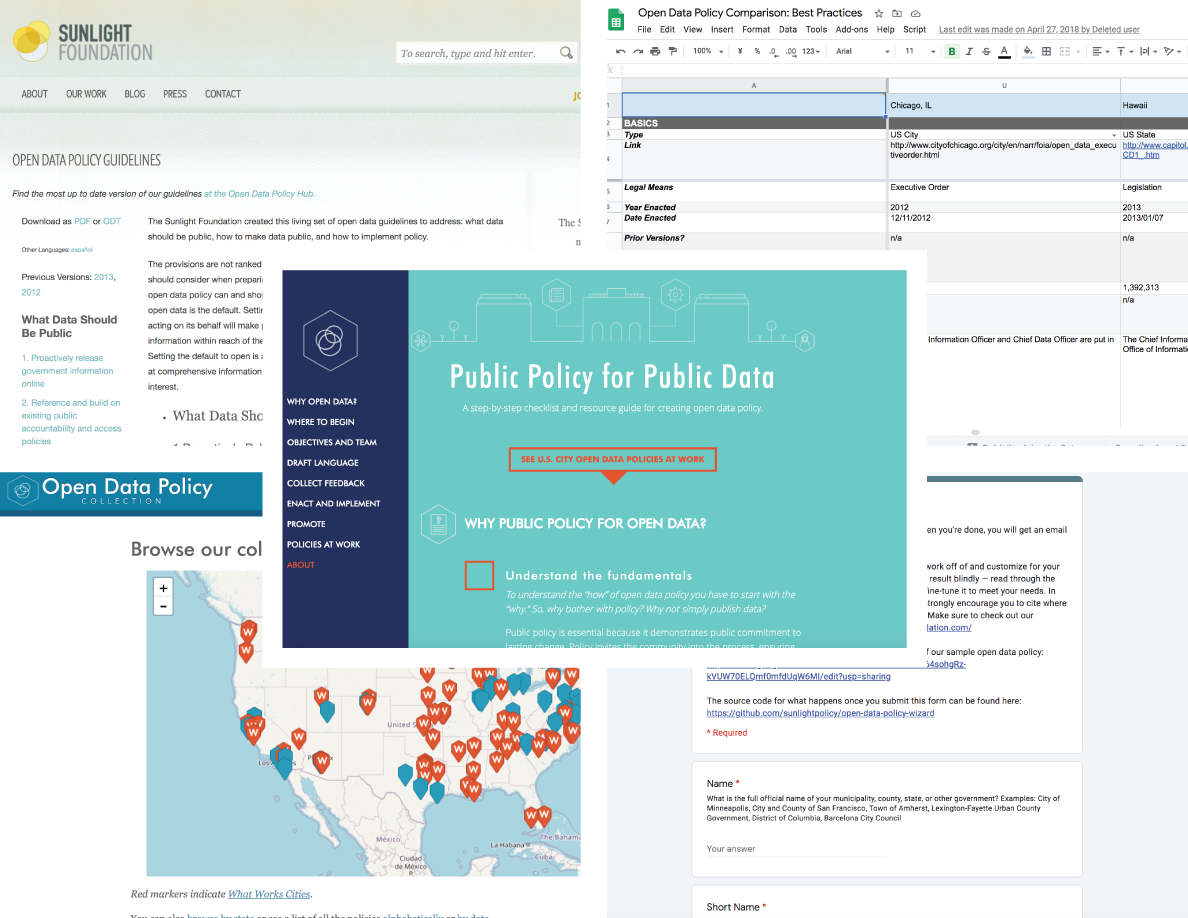
Task: Select DRAFT LANGUAGE in the sidebar
Action: tap(323, 463)
